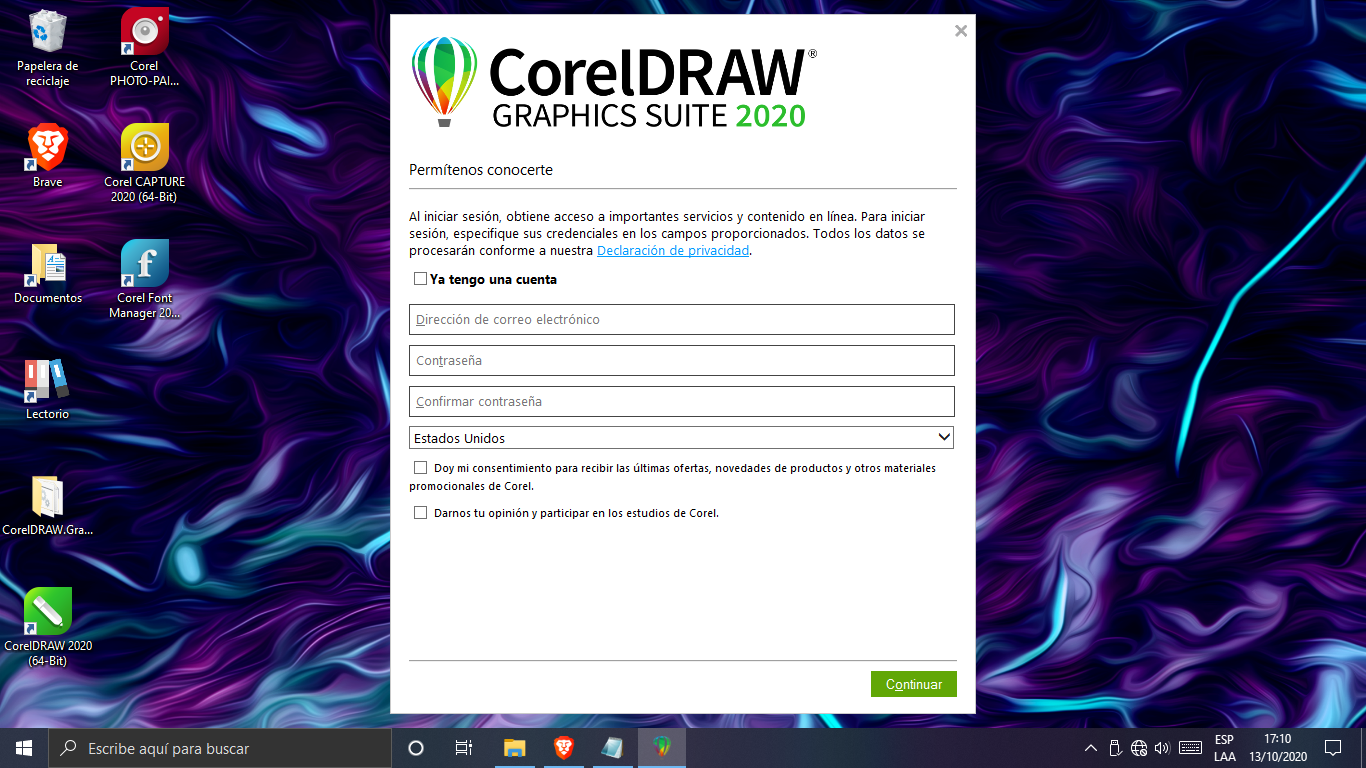Open the Estados Unidos country dropdown
This screenshot has height=768, width=1366.
[x=682, y=438]
